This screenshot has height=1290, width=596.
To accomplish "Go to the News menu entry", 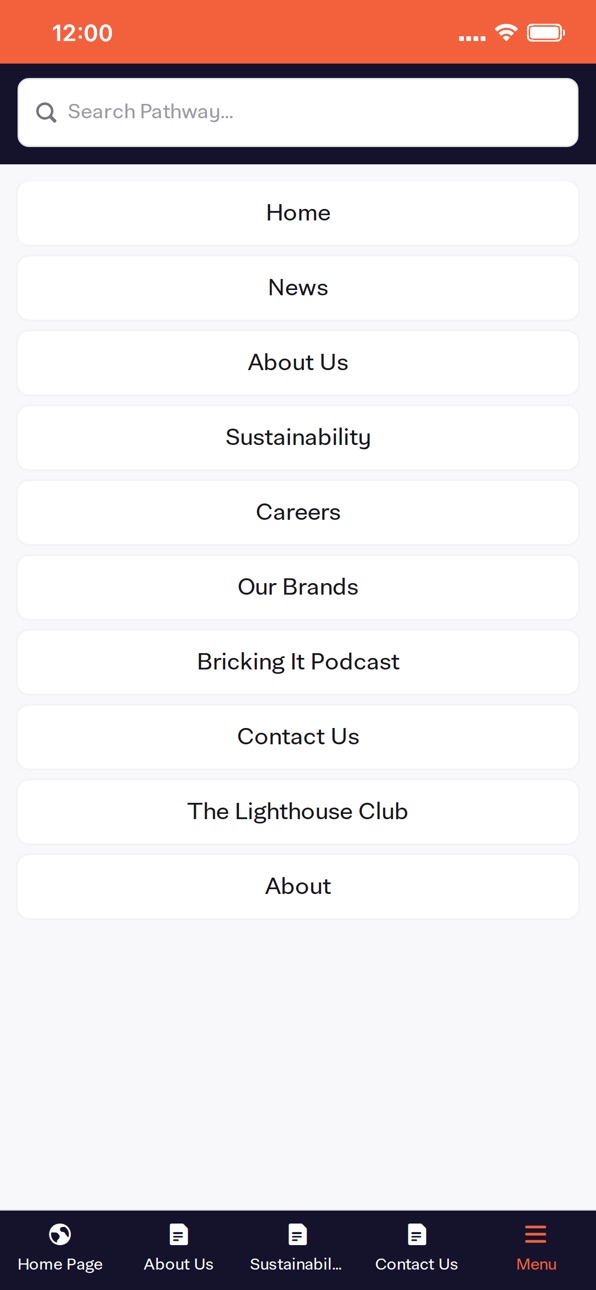I will [x=298, y=288].
